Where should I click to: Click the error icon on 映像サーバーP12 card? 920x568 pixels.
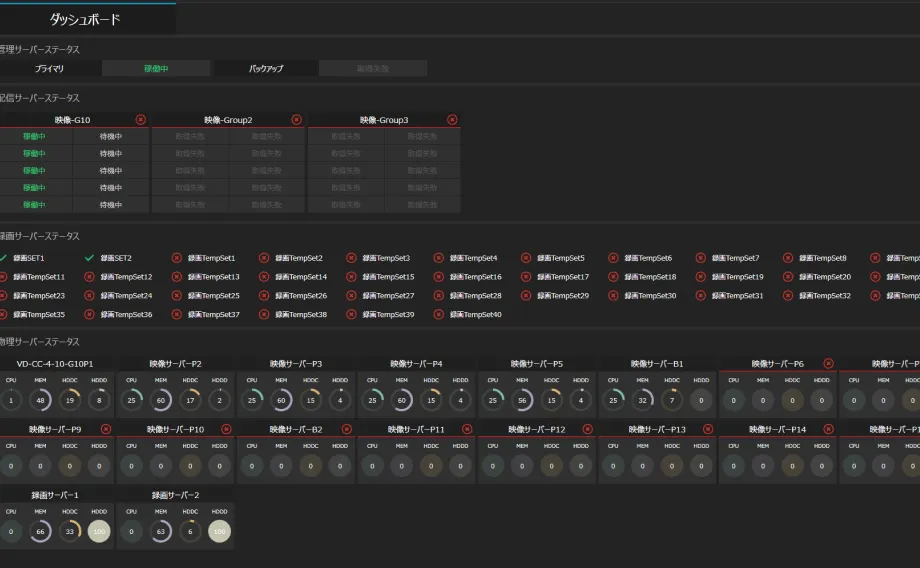(x=587, y=429)
